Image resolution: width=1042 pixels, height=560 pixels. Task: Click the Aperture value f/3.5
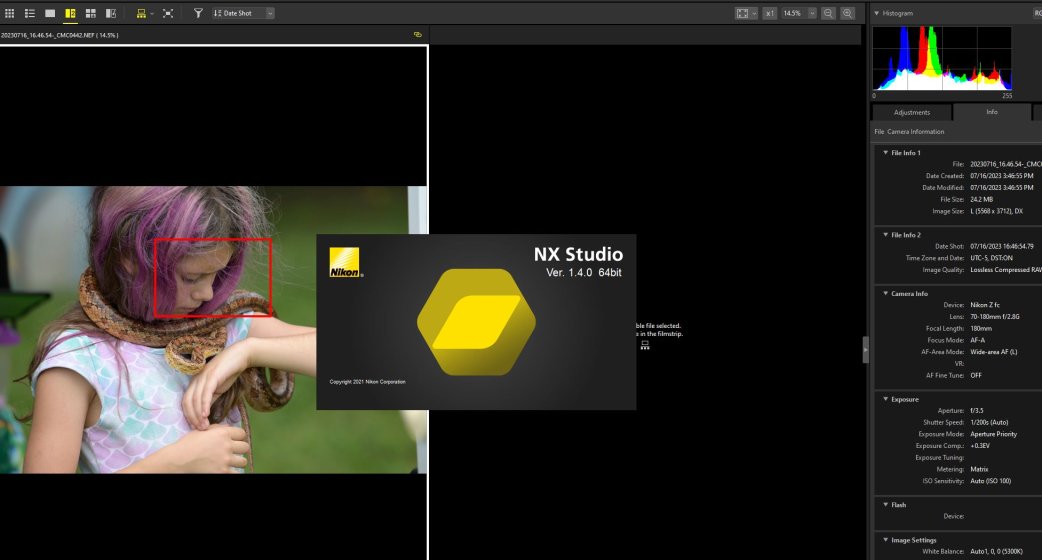976,411
